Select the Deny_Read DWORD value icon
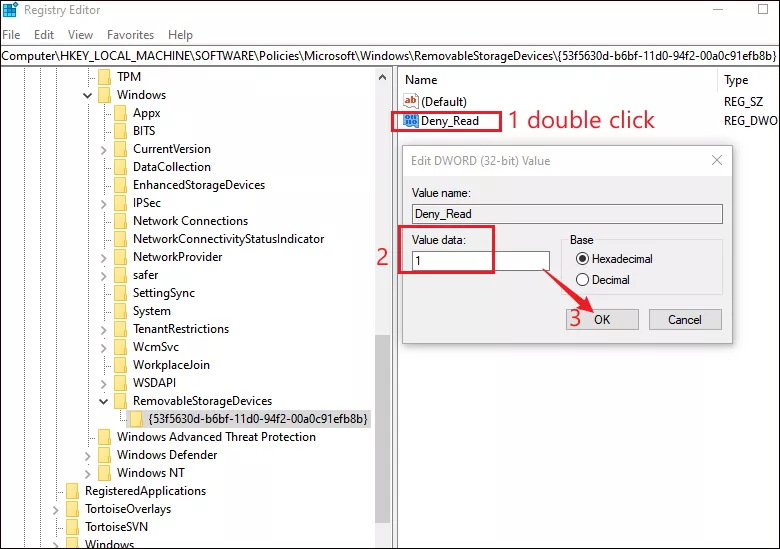Screen dimensions: 780x549 411,120
